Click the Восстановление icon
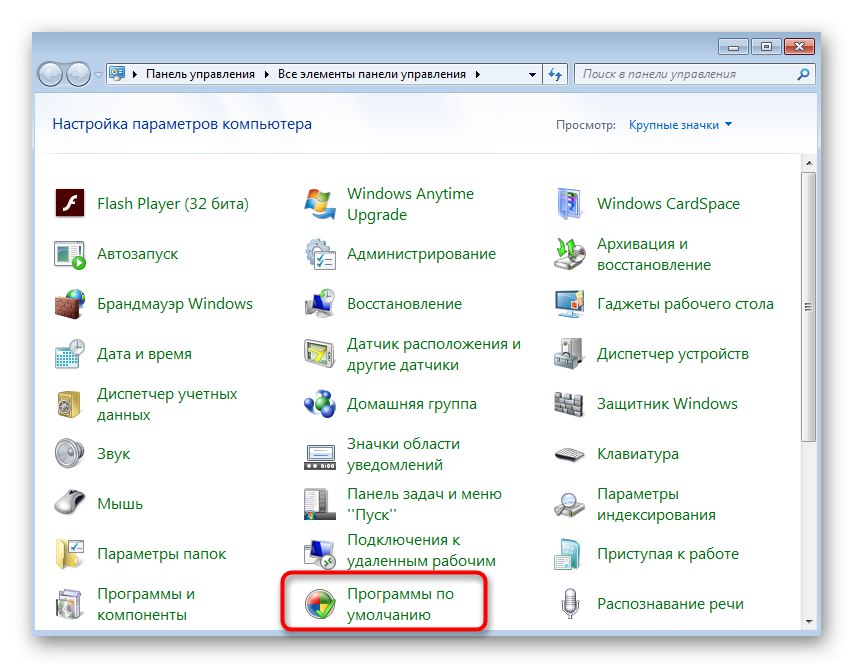Viewport: 853px width, 668px height. tap(320, 304)
